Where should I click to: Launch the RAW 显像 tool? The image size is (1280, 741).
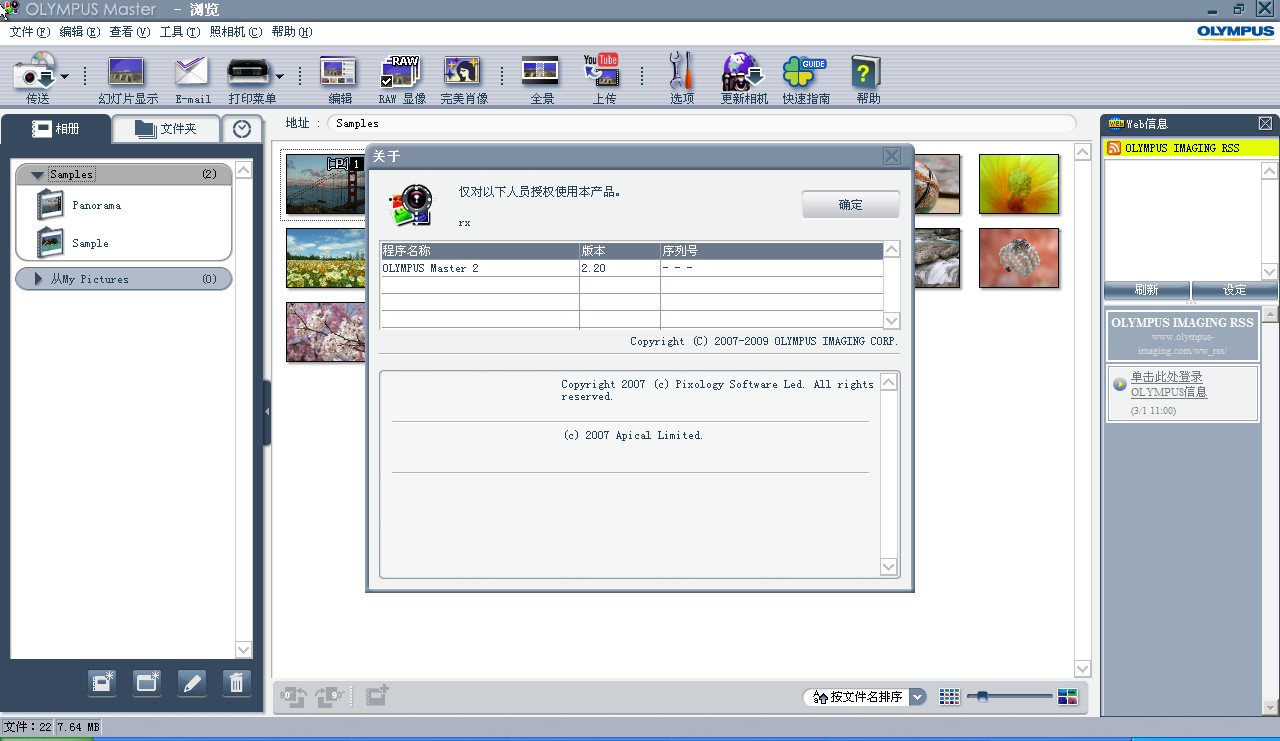(400, 72)
